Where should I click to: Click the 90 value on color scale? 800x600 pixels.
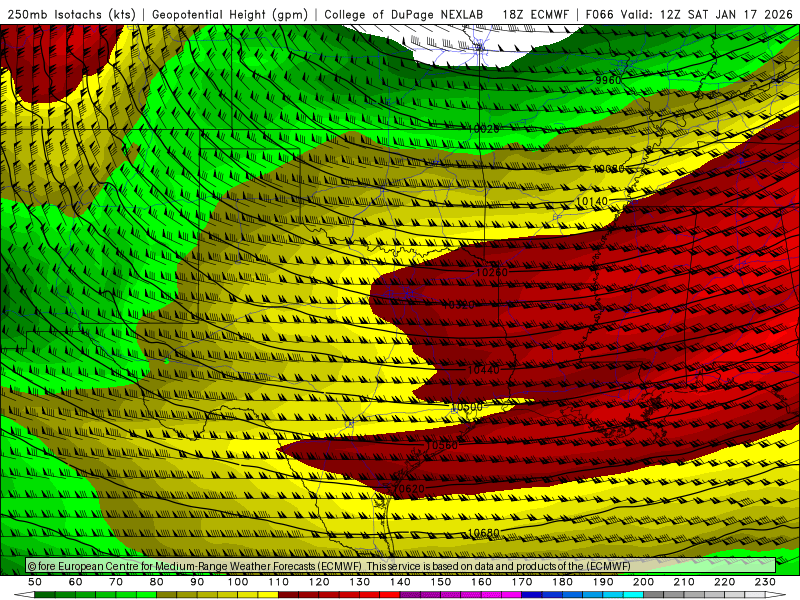click(197, 582)
